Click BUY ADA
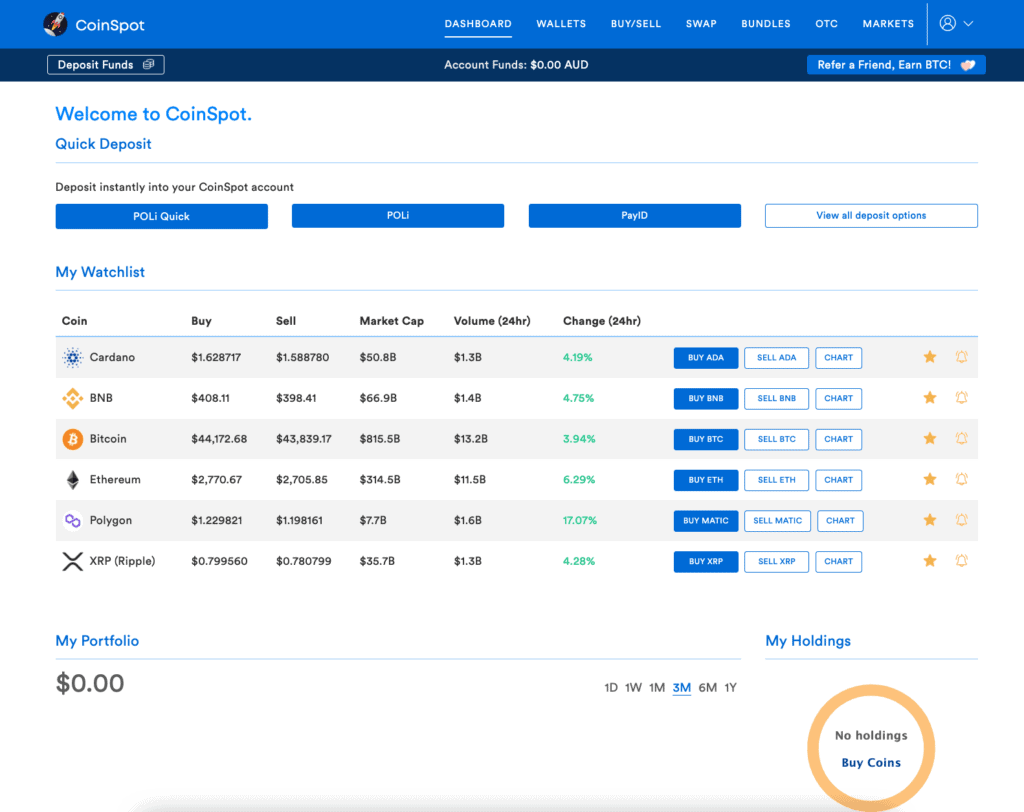The width and height of the screenshot is (1024, 812). point(706,358)
